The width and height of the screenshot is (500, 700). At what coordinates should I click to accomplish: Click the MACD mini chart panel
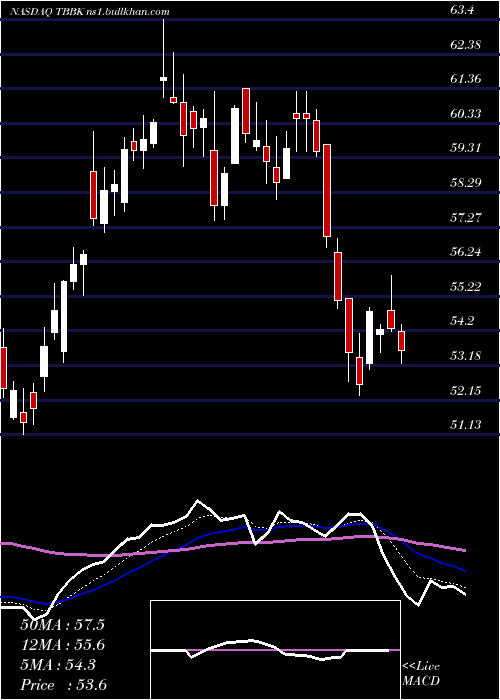pos(275,650)
